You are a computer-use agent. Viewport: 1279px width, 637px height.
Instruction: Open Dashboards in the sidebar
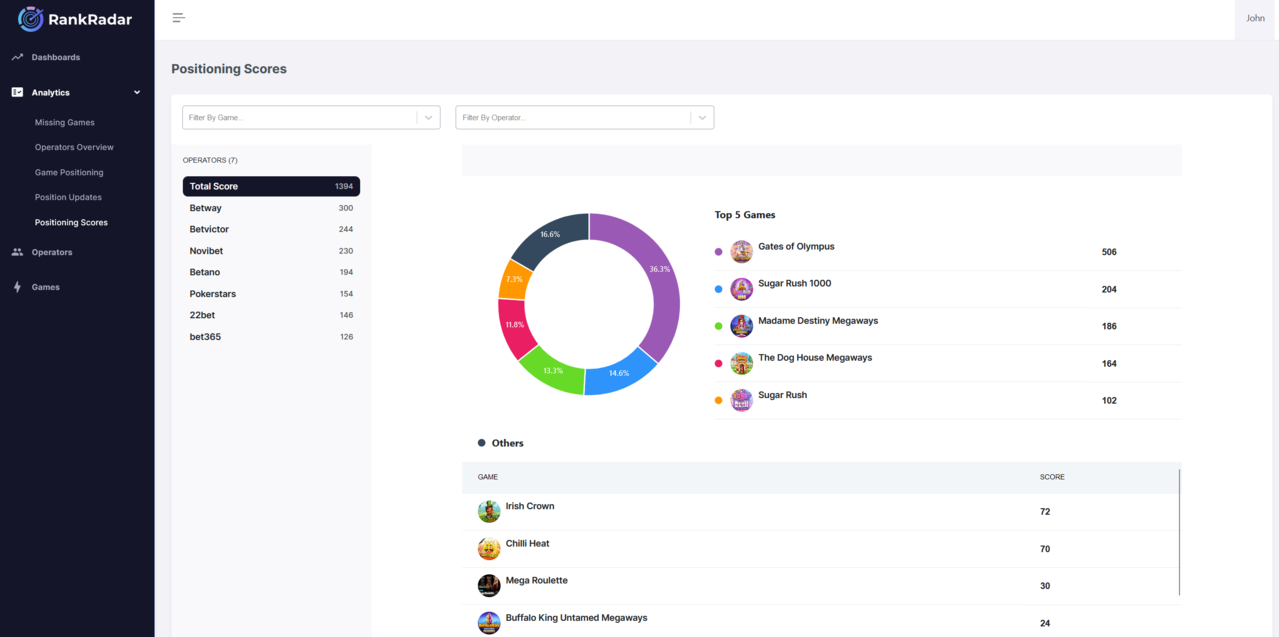point(56,57)
